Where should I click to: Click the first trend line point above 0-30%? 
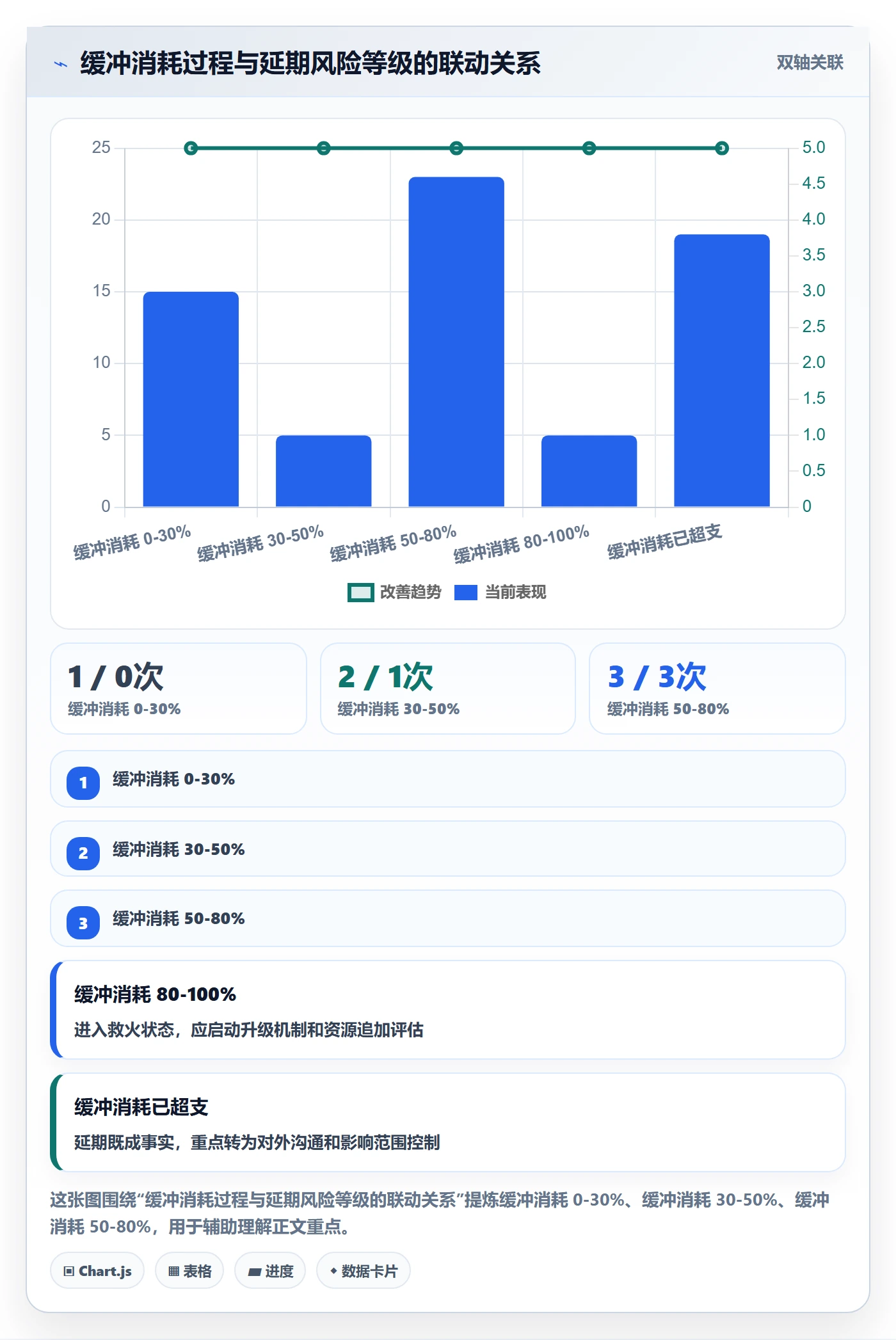point(191,148)
